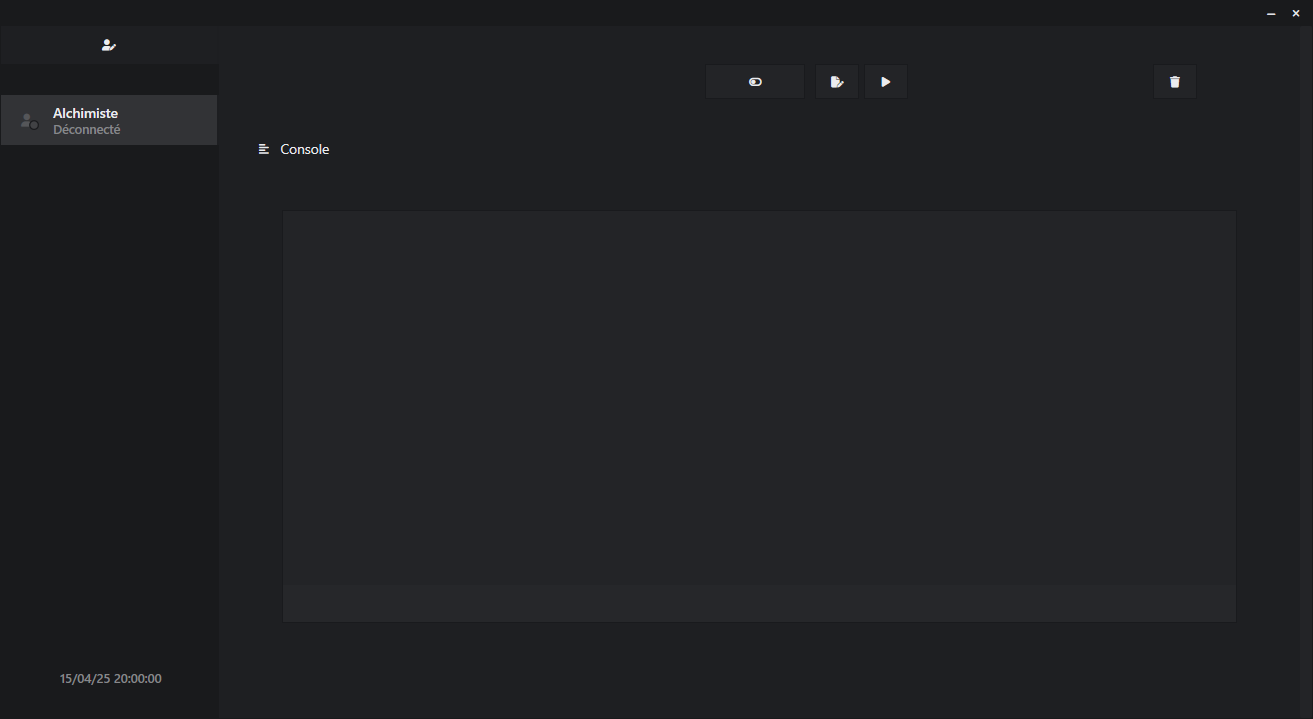Viewport: 1313px width, 719px height.
Task: Click the sidebar header bar beside the user icon
Action: [170, 45]
